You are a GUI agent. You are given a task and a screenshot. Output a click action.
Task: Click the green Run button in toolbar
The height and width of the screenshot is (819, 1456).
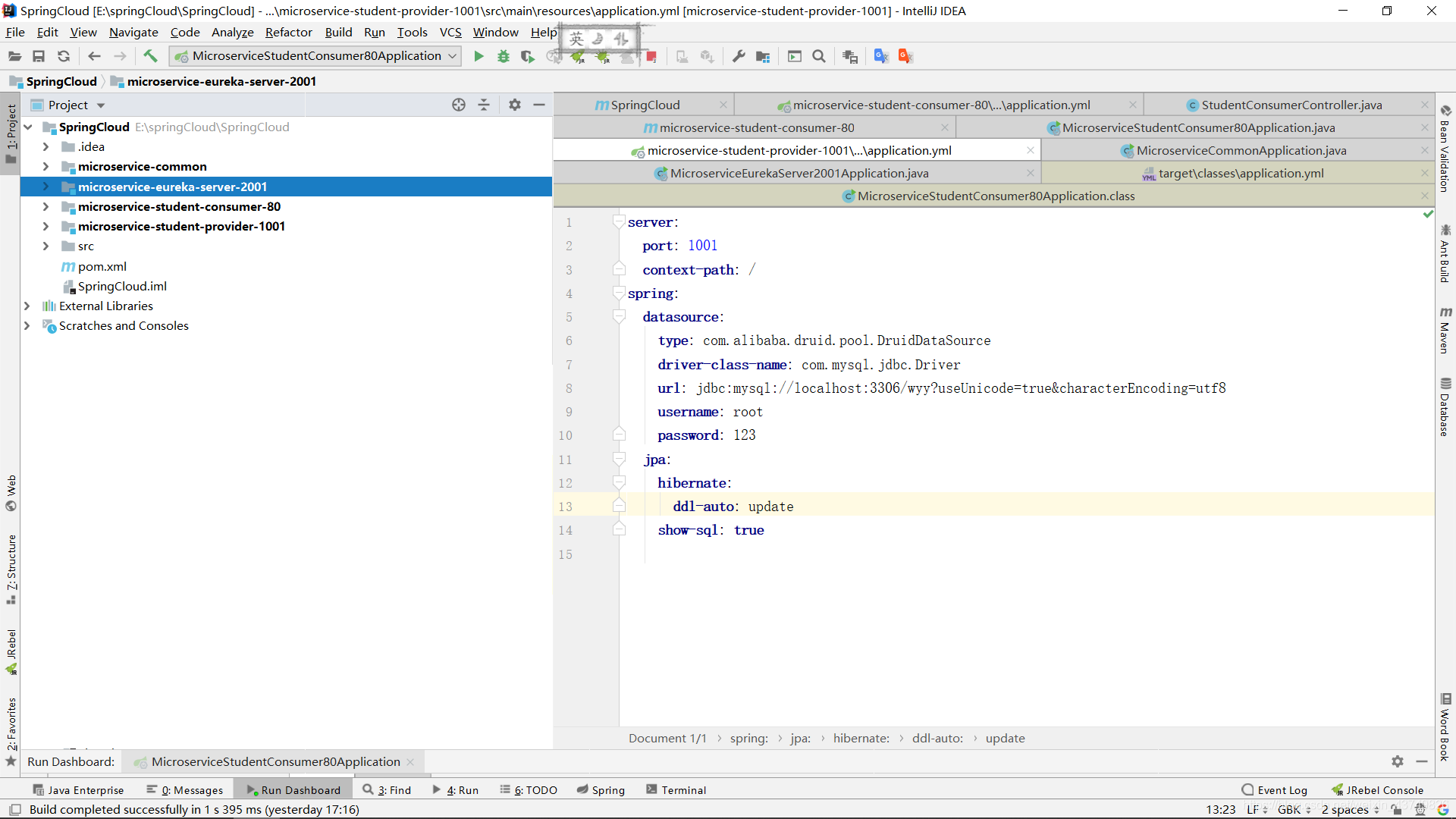pos(479,56)
